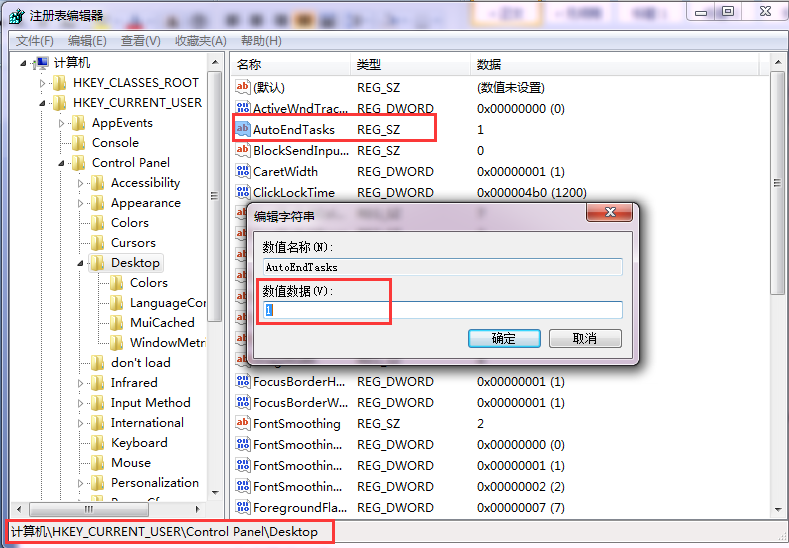Open the 收藏夹(A) menu
Image resolution: width=789 pixels, height=548 pixels.
click(x=201, y=41)
